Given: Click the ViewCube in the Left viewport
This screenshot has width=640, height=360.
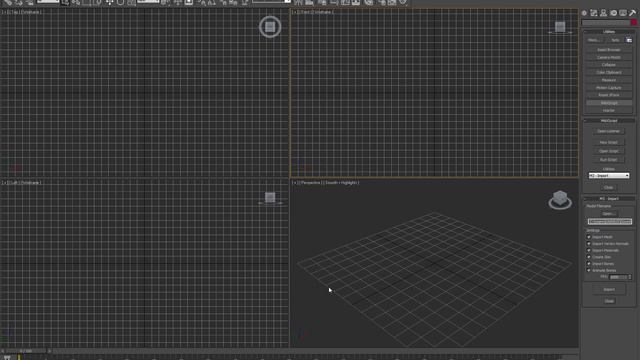Looking at the screenshot, I should (x=270, y=198).
